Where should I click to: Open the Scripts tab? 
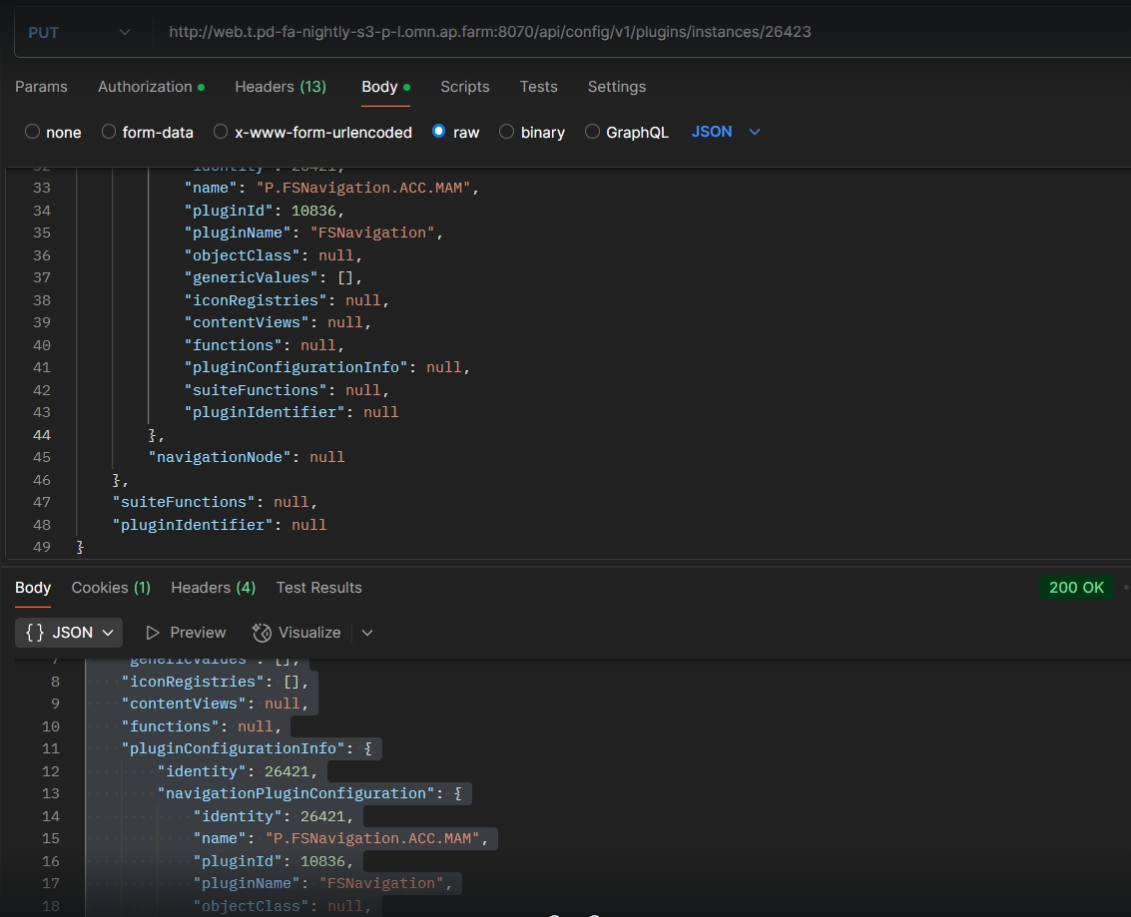point(465,87)
